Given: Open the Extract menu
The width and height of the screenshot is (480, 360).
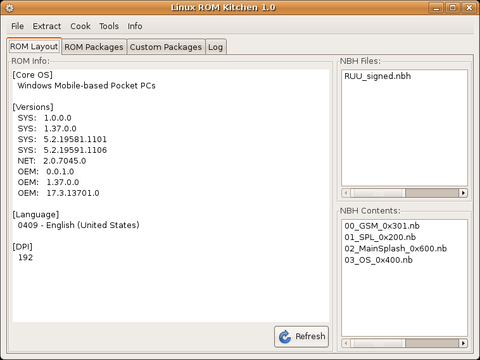Looking at the screenshot, I should coord(47,26).
